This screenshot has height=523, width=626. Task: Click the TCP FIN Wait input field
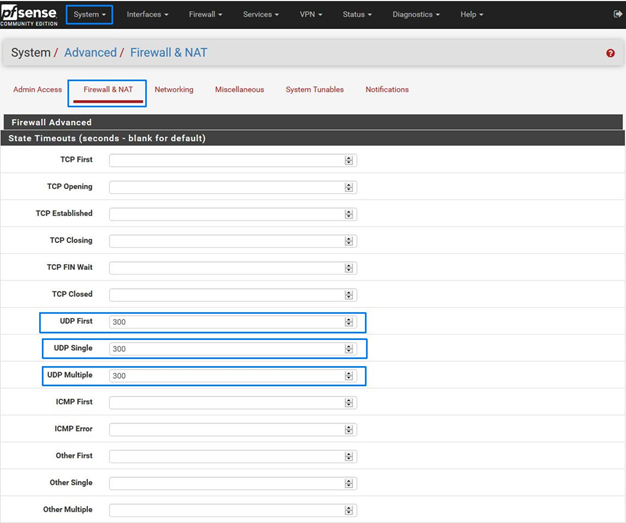pyautogui.click(x=233, y=268)
